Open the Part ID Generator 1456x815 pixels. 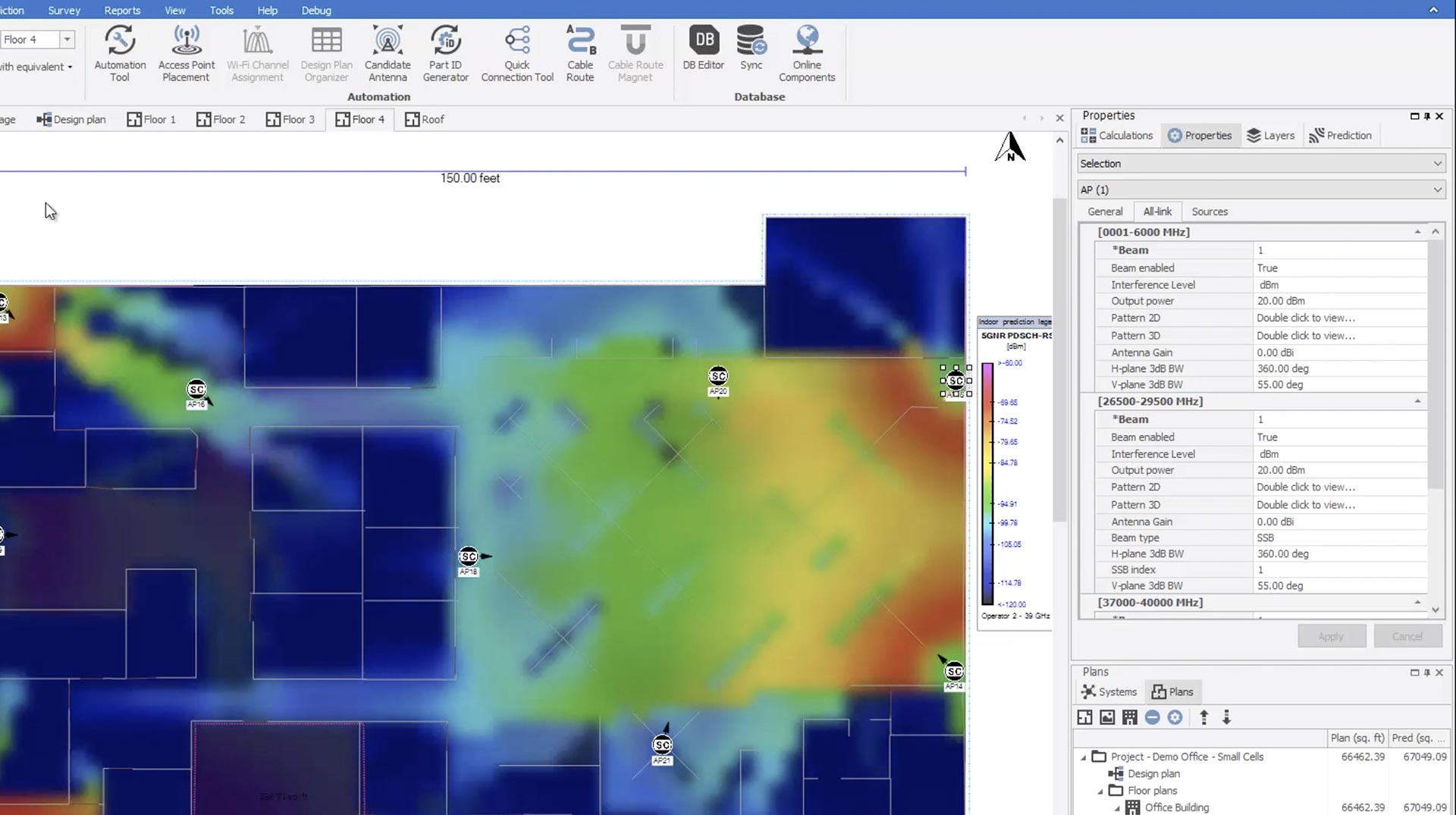pyautogui.click(x=446, y=53)
